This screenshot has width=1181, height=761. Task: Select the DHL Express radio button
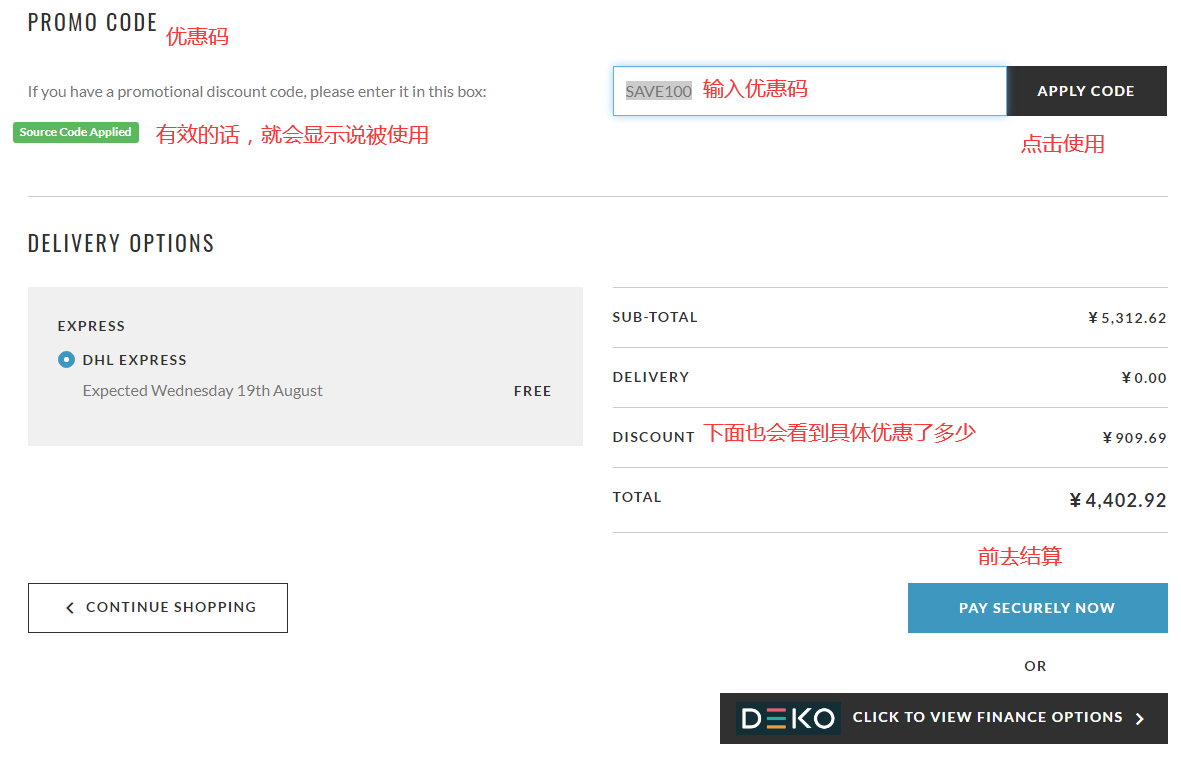tap(66, 360)
